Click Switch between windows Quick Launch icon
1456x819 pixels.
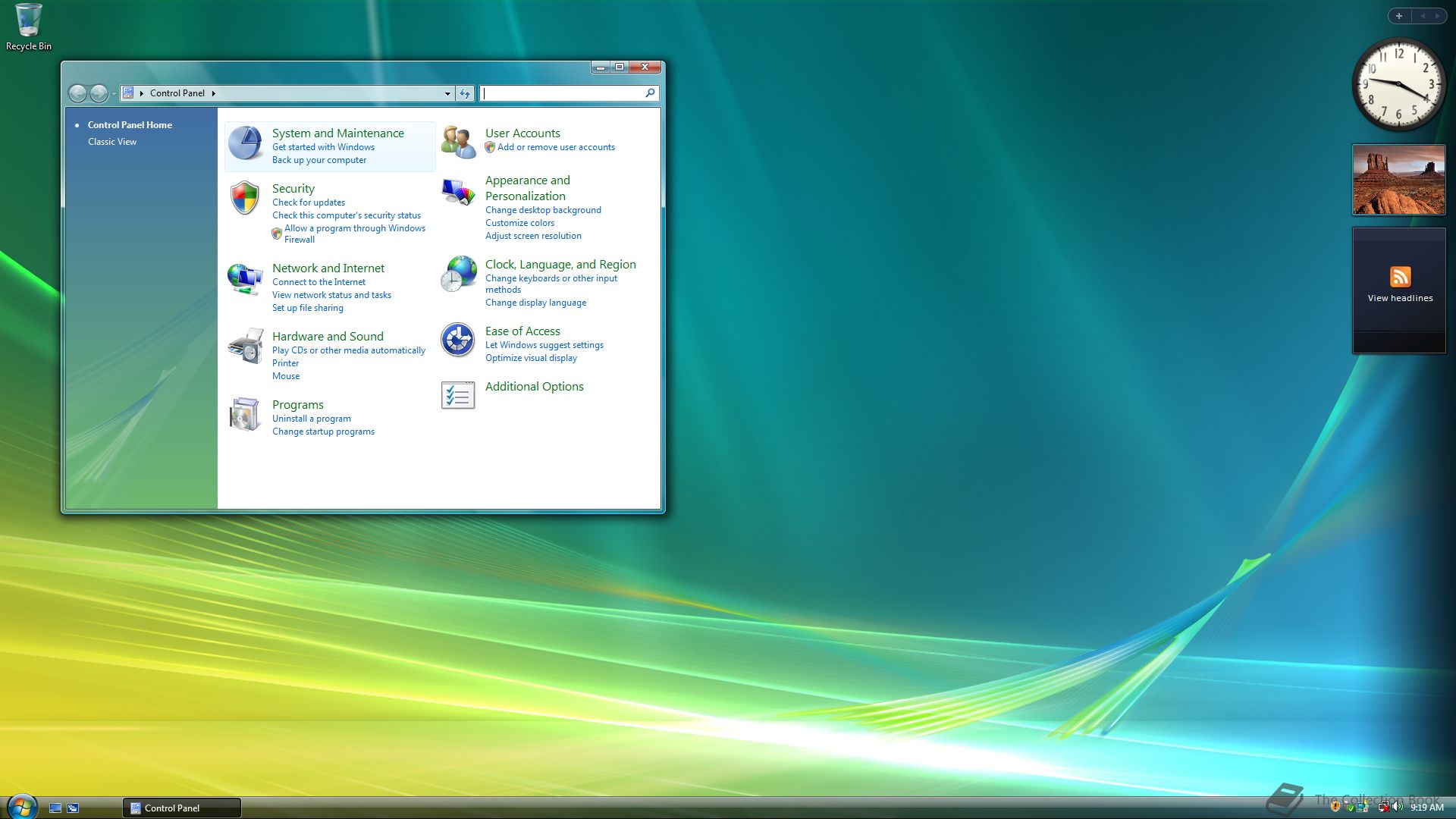point(73,808)
